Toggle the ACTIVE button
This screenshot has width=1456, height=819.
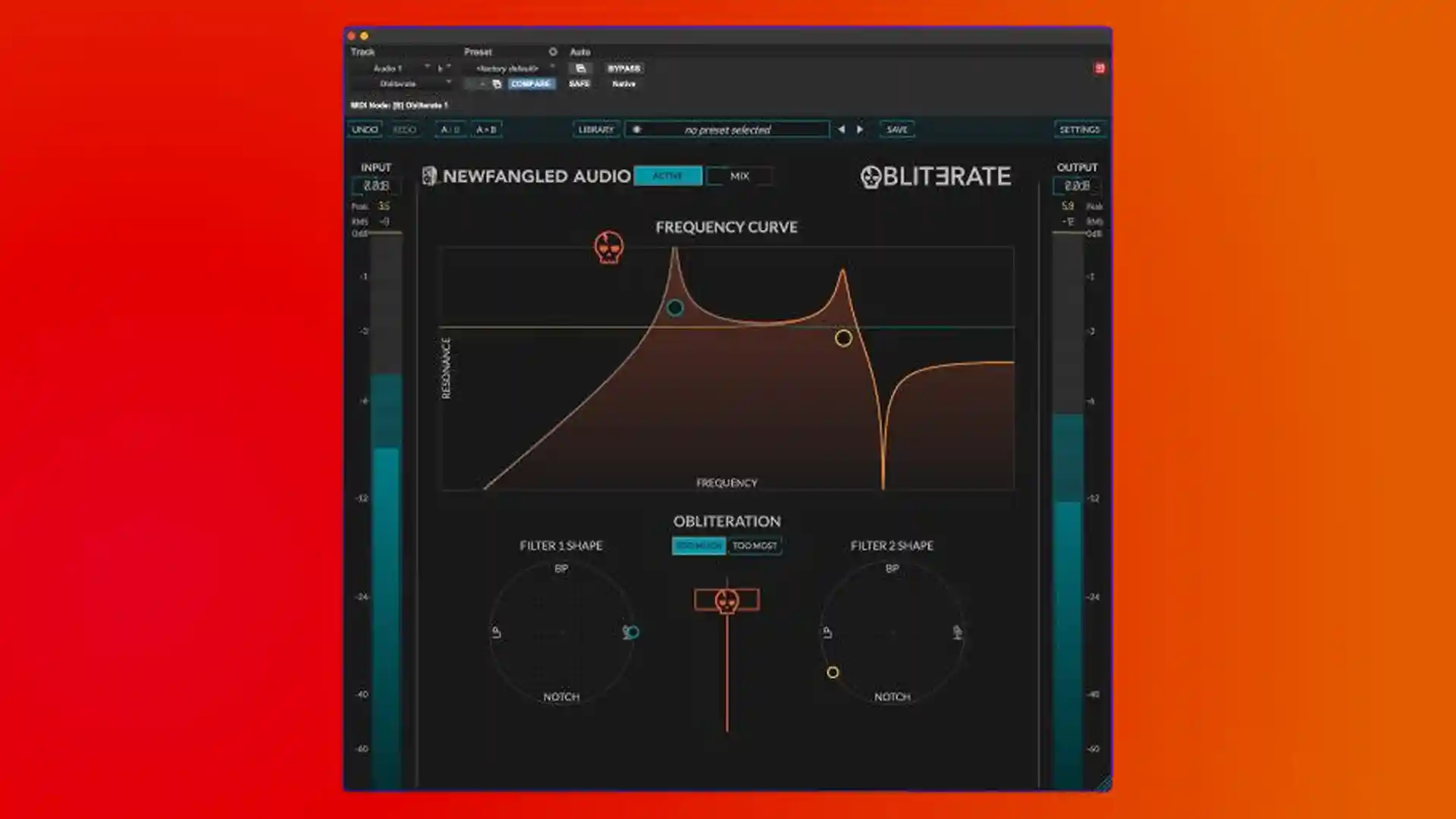coord(667,176)
